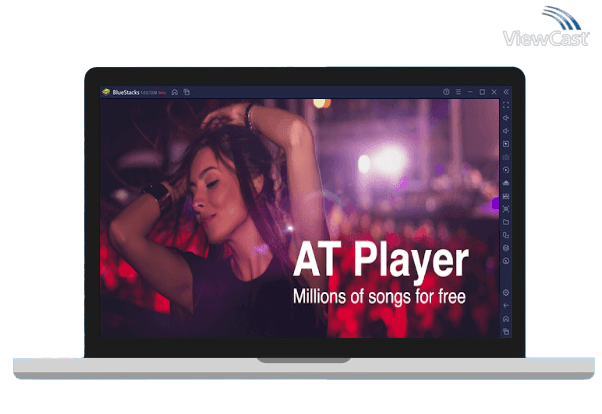Maximize the BlueStacks window

[x=482, y=92]
